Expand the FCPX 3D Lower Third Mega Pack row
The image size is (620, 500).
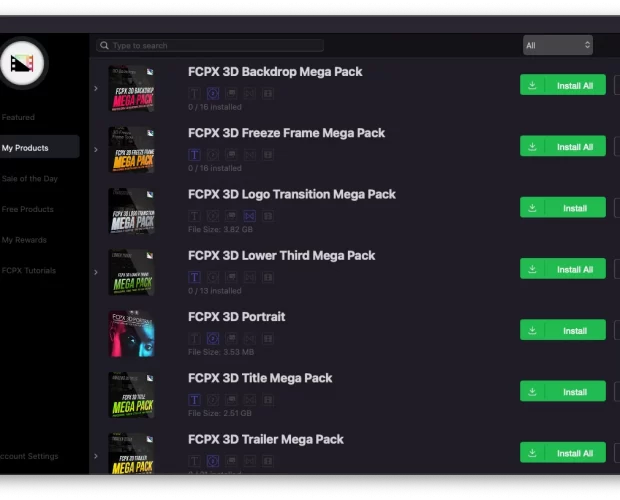(x=96, y=272)
